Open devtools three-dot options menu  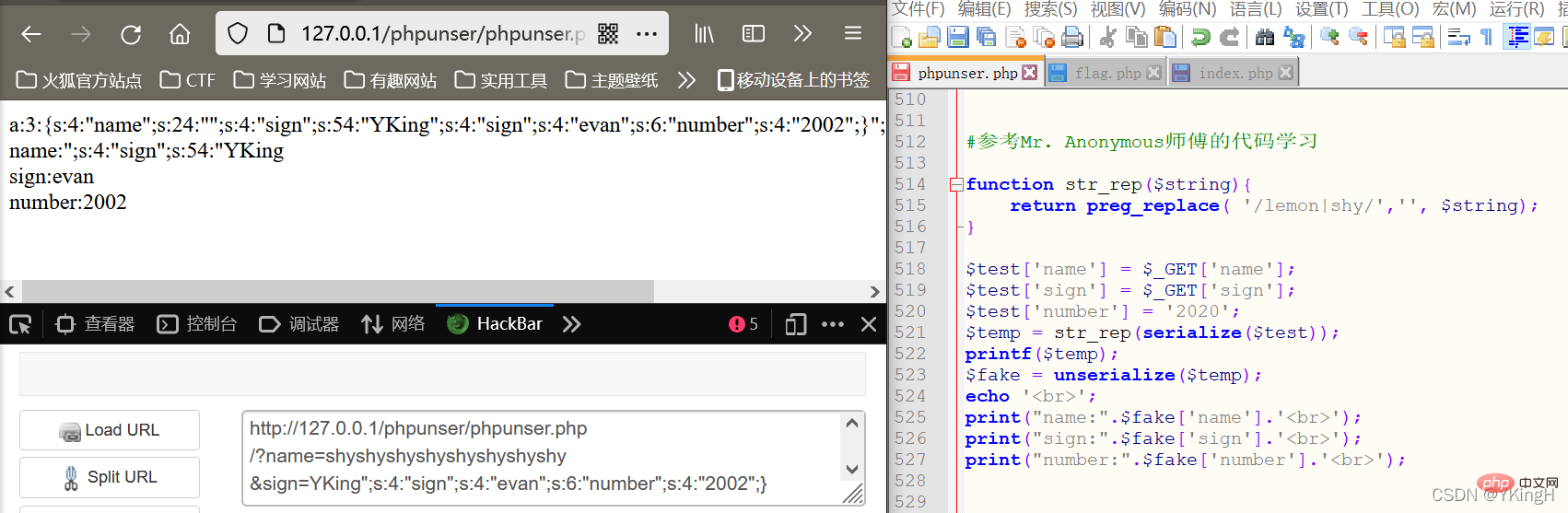[x=833, y=324]
